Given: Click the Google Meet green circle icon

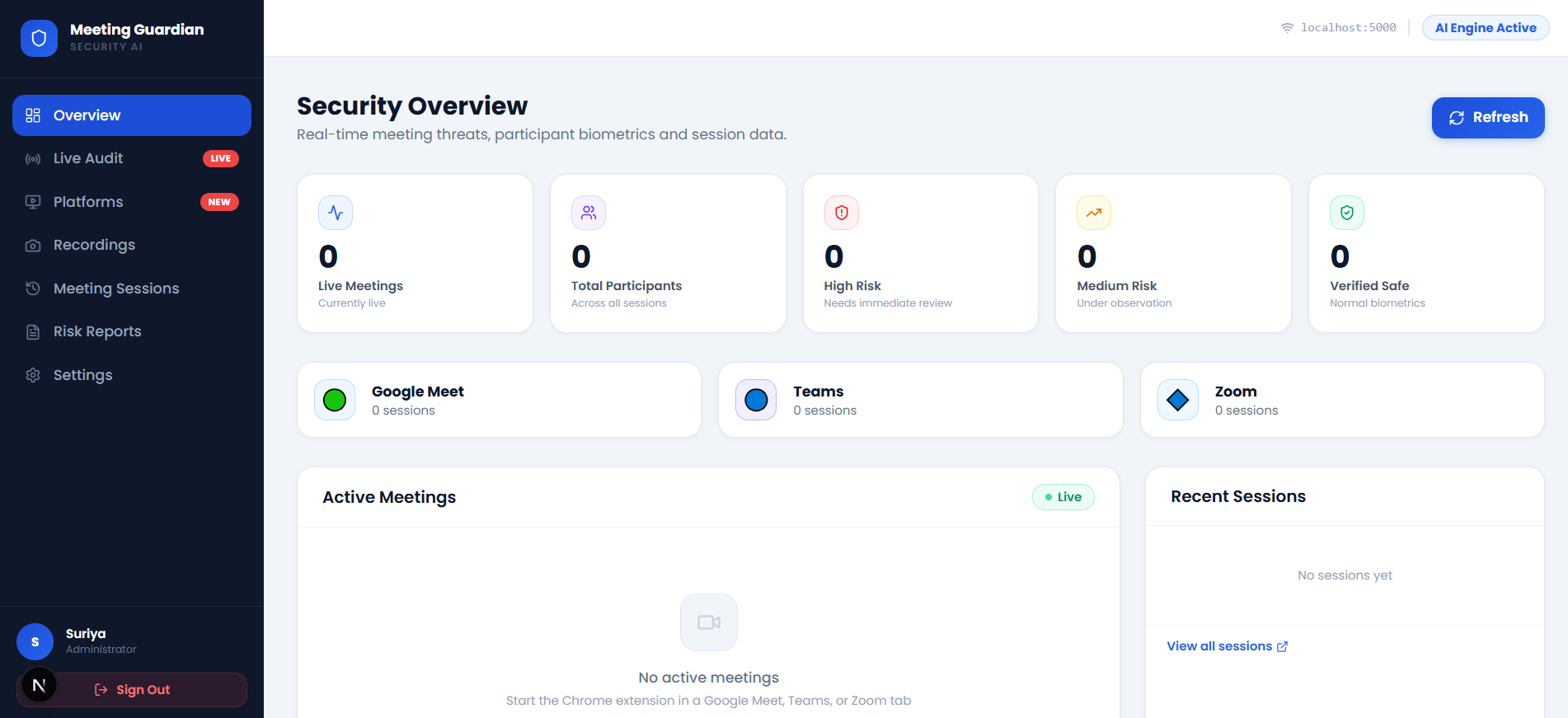Looking at the screenshot, I should click(x=335, y=400).
